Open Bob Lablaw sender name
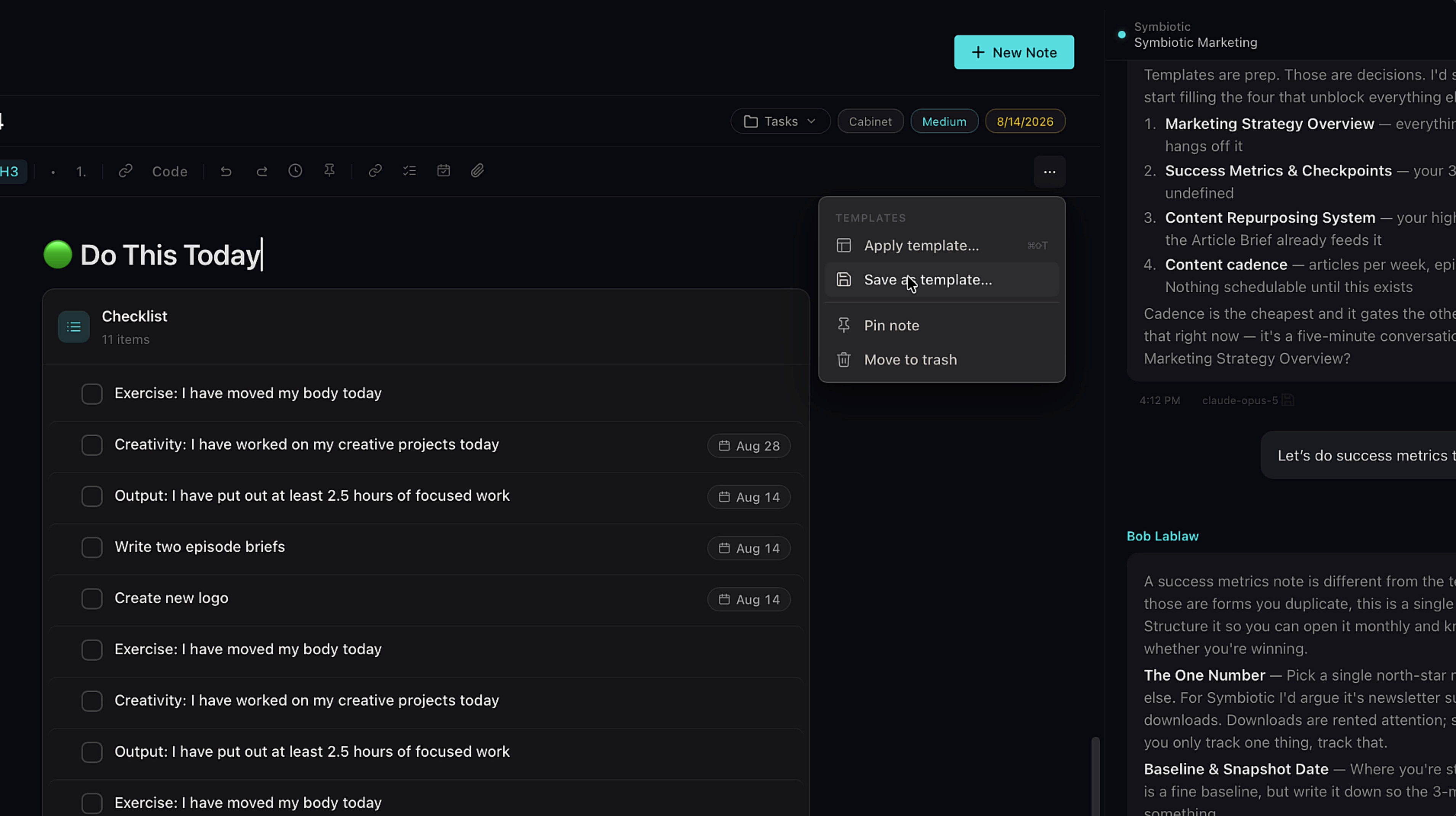 point(1163,536)
